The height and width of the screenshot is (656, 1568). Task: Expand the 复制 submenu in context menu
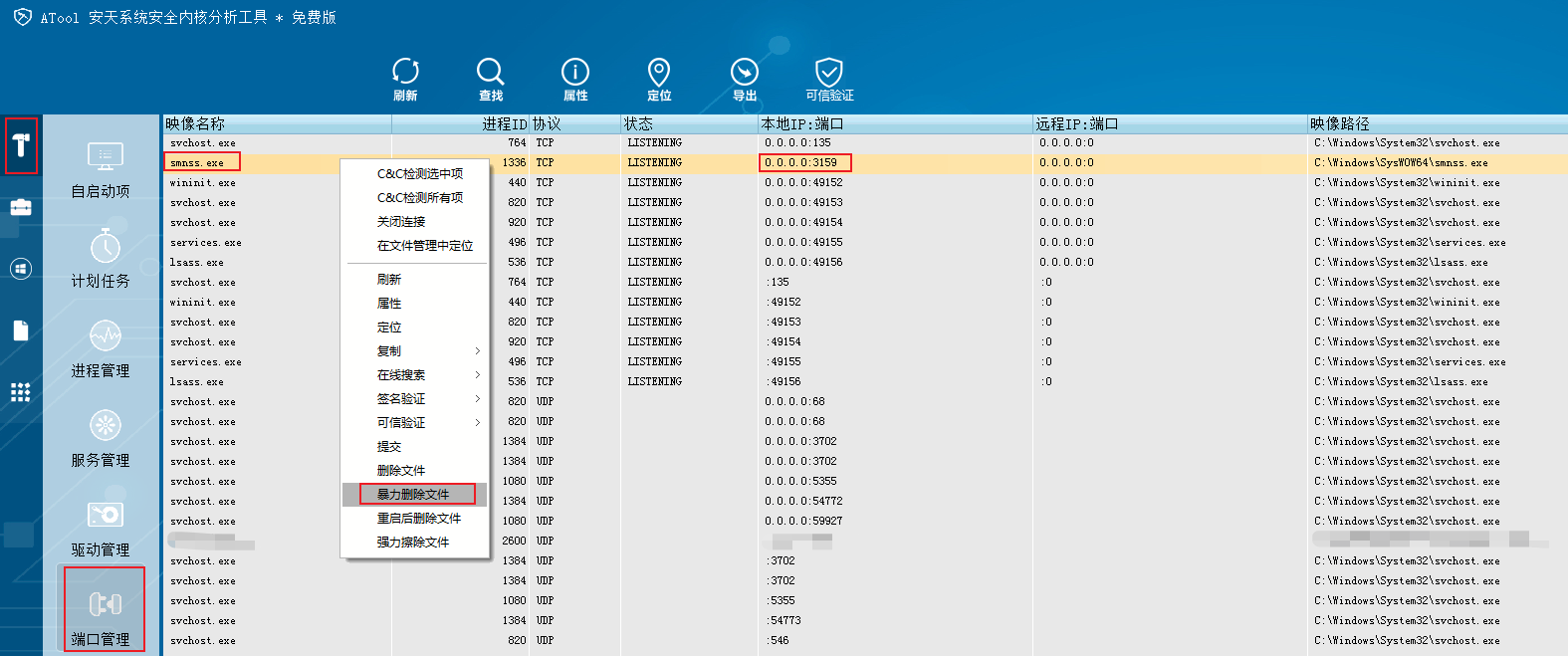pos(415,351)
